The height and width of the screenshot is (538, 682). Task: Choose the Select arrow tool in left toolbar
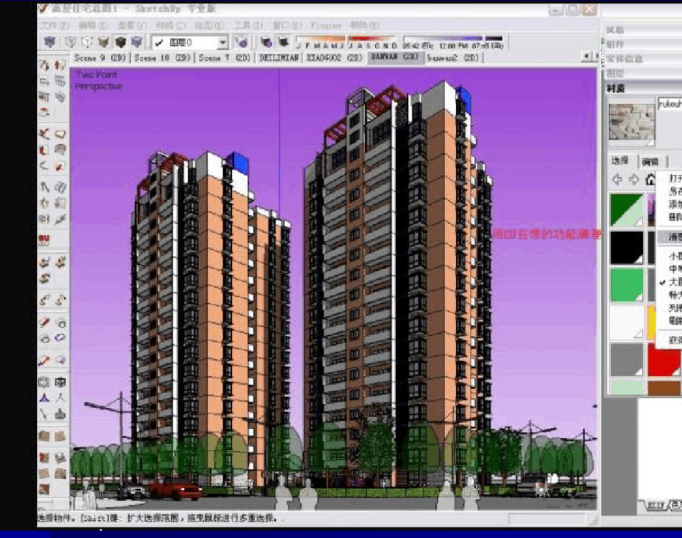[x=44, y=65]
